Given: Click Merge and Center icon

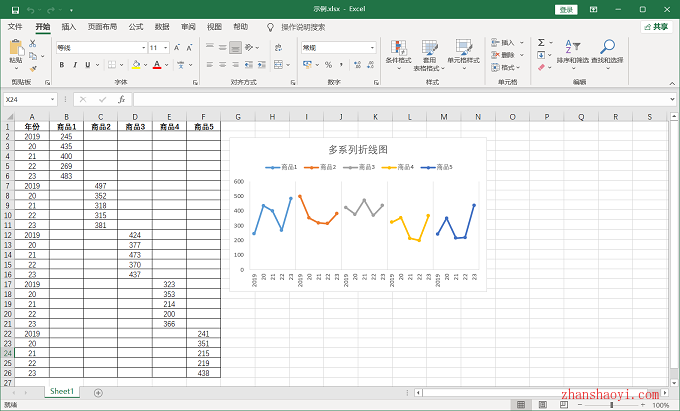Looking at the screenshot, I should coord(278,65).
